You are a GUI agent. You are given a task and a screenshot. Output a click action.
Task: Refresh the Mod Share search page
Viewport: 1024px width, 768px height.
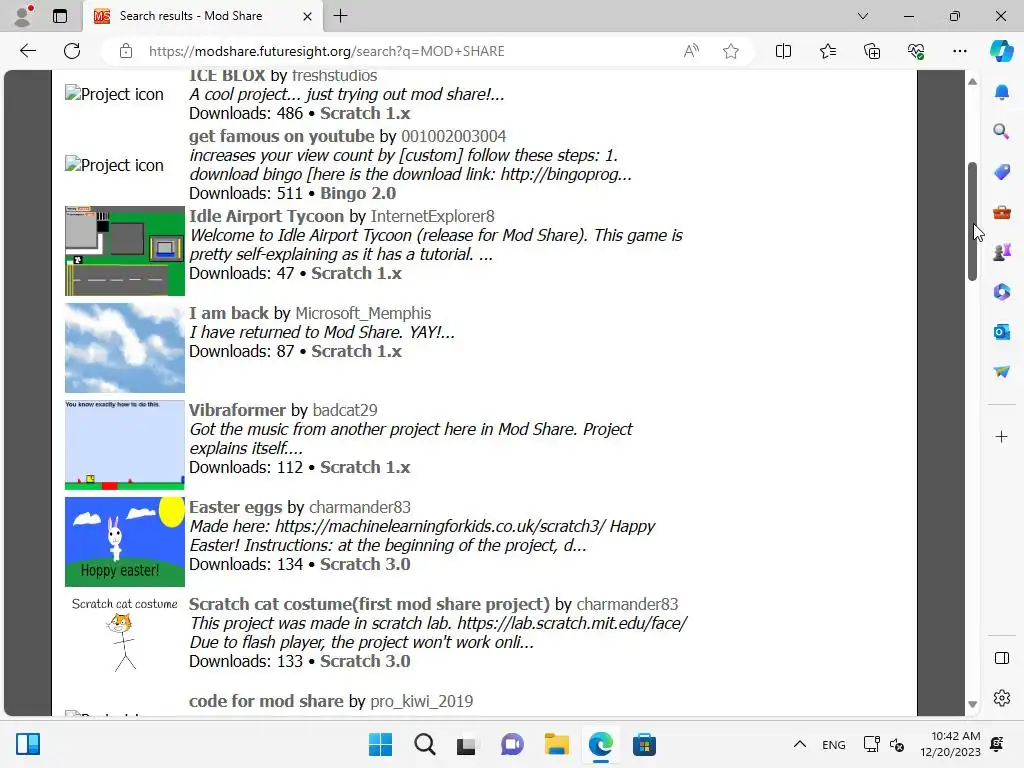[x=72, y=51]
